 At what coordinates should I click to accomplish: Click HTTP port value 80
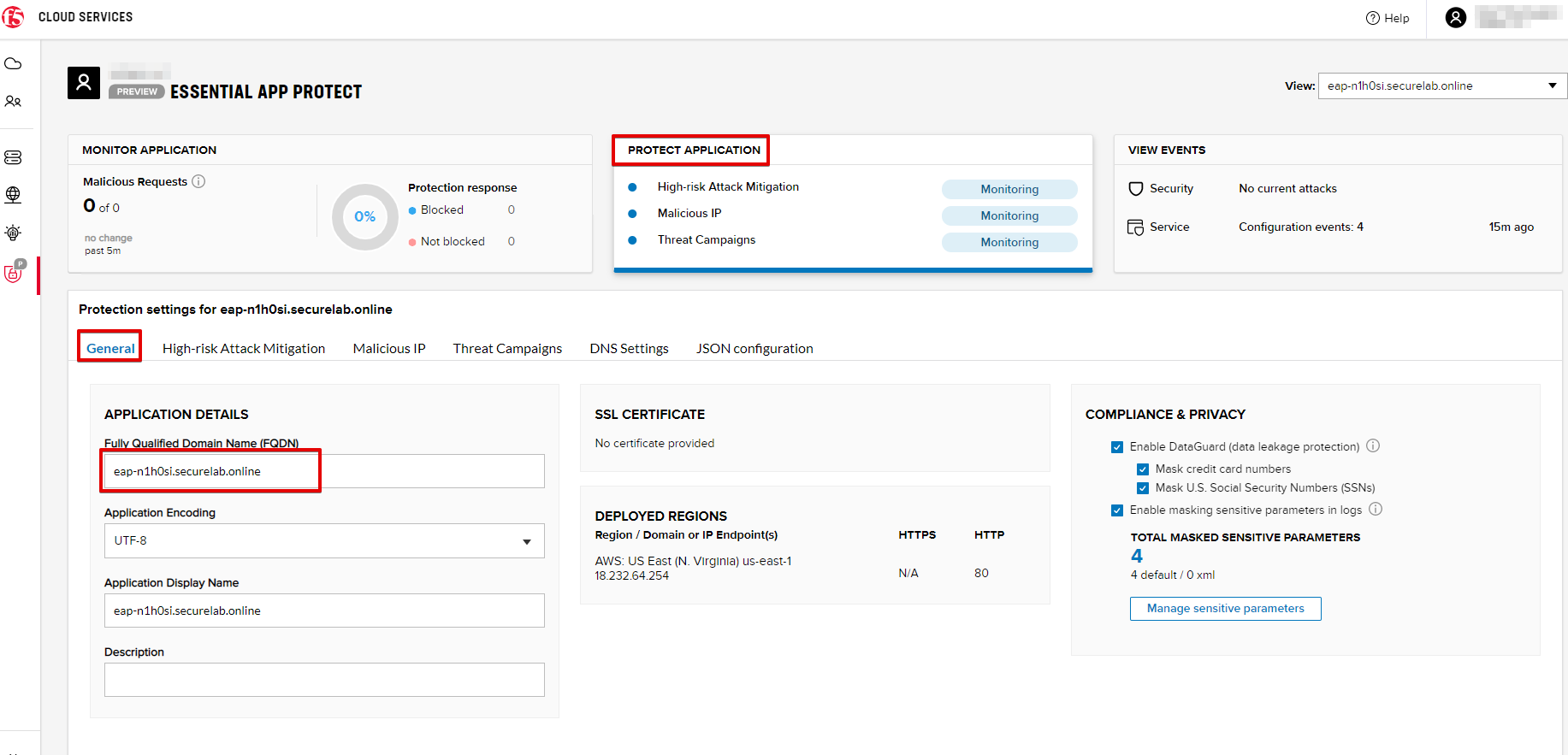coord(981,573)
